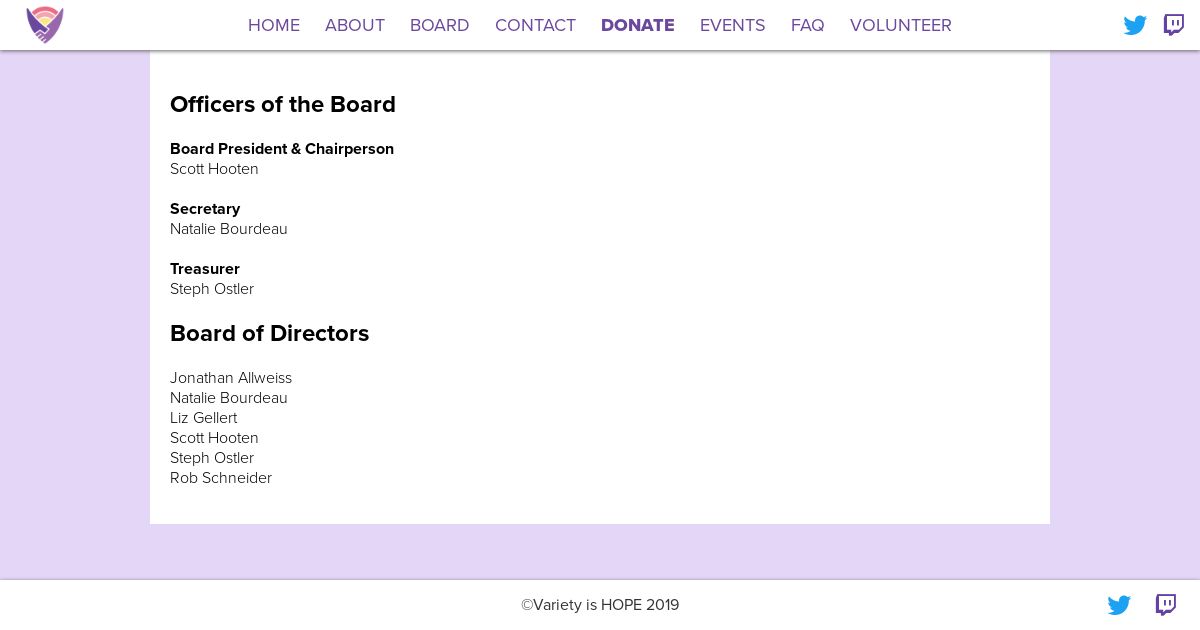Click the Board of Directors heading
The width and height of the screenshot is (1200, 630).
[x=270, y=334]
